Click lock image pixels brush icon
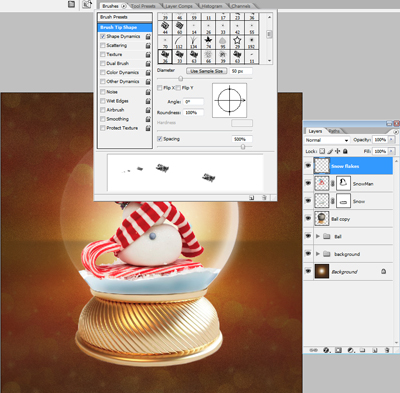This screenshot has width=400, height=393. (330, 151)
